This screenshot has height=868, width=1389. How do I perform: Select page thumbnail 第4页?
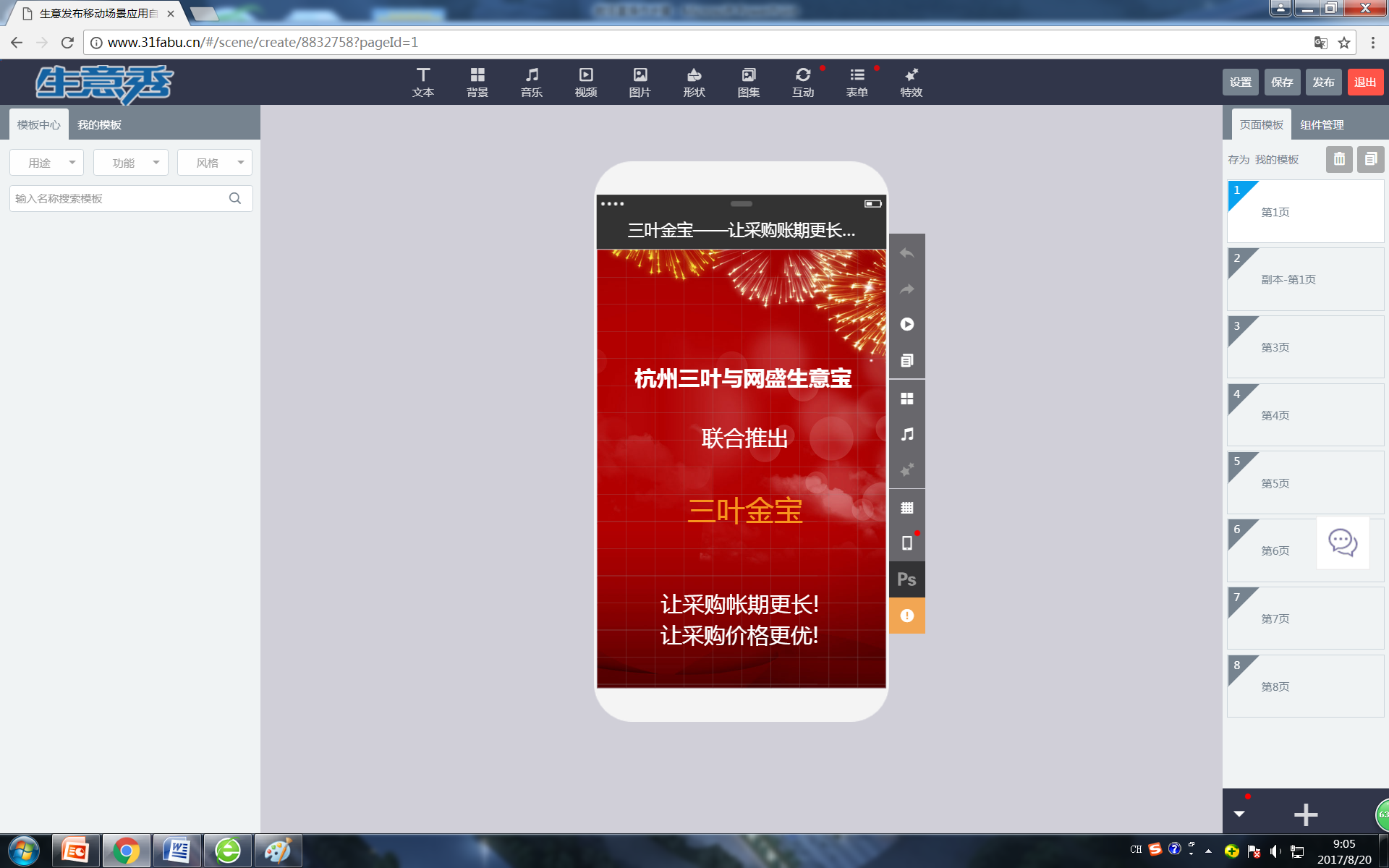(1306, 415)
